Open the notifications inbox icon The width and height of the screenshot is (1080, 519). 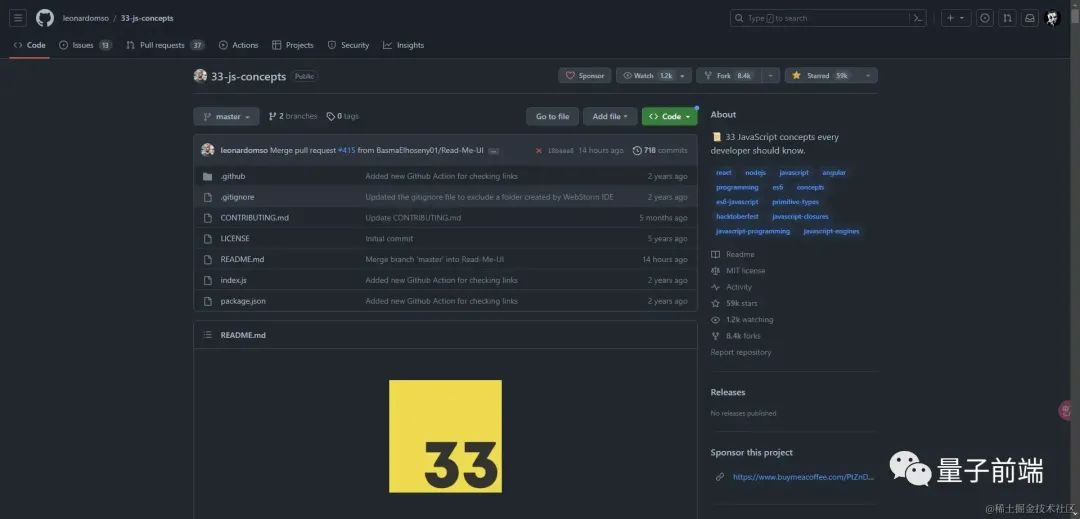point(1029,18)
